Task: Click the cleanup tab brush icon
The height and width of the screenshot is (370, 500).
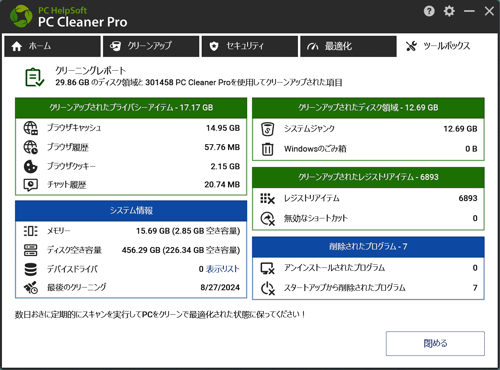Action: click(x=115, y=46)
